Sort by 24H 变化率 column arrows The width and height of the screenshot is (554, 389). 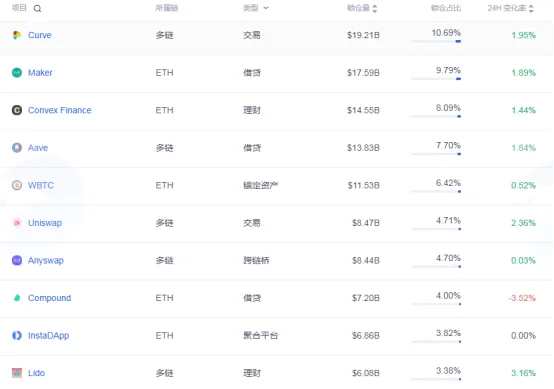click(531, 8)
